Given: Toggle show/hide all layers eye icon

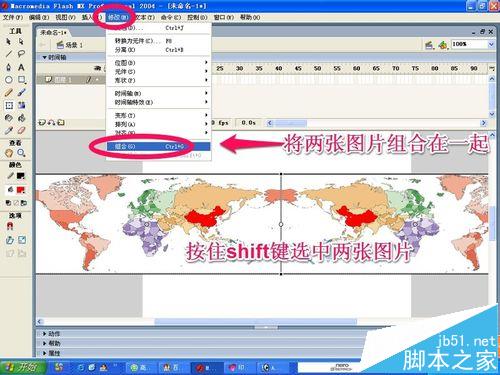Looking at the screenshot, I should click(x=98, y=68).
